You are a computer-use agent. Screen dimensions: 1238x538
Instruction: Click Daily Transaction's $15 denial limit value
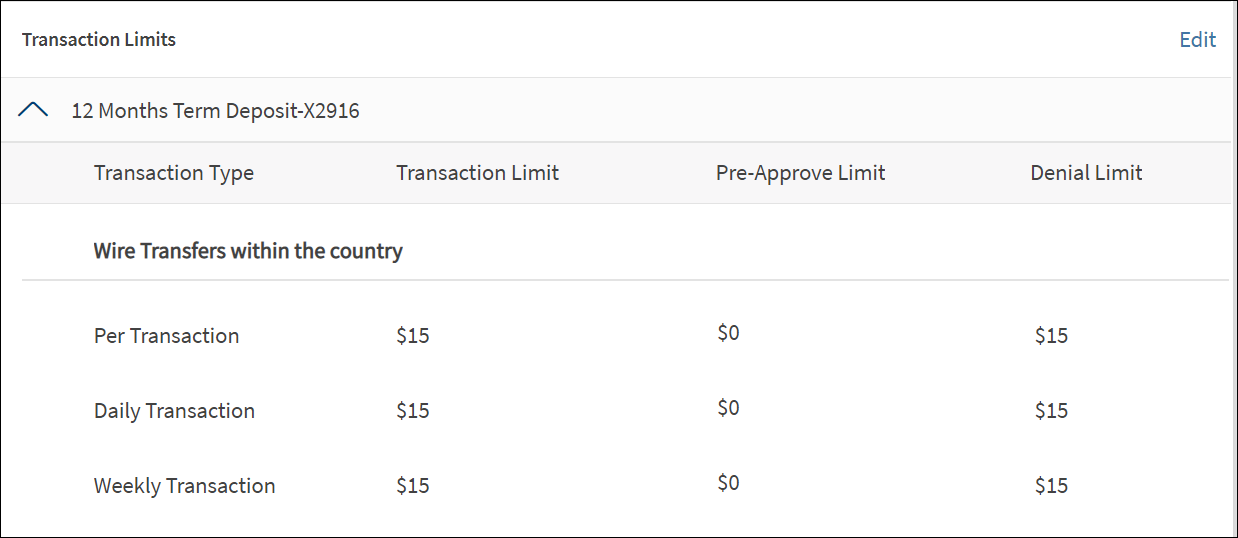(x=1051, y=411)
